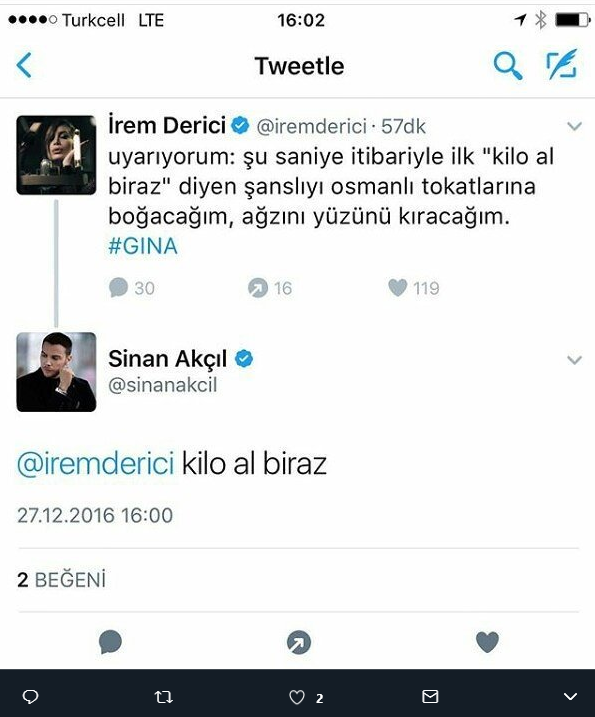The width and height of the screenshot is (595, 717).
Task: Expand options chevron on İrem Derici's tweet
Action: (x=574, y=126)
